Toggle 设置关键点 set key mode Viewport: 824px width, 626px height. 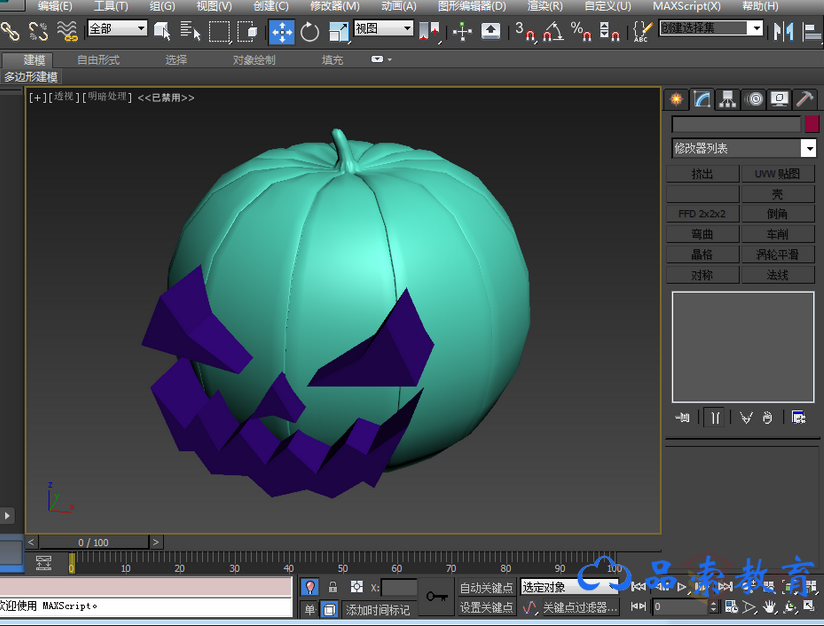pyautogui.click(x=486, y=608)
